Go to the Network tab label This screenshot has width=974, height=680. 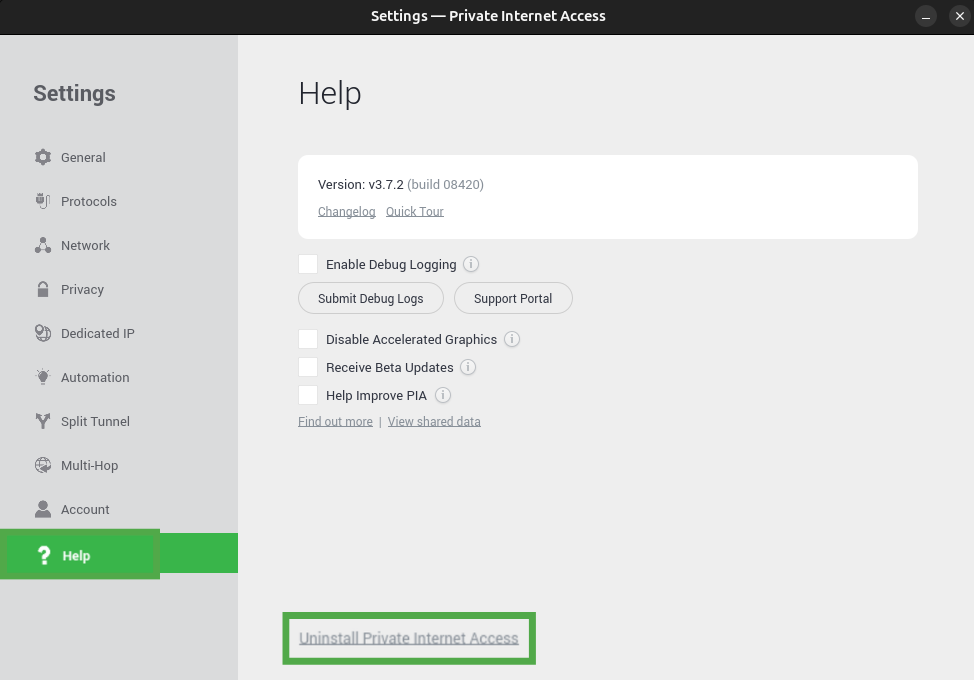click(85, 246)
